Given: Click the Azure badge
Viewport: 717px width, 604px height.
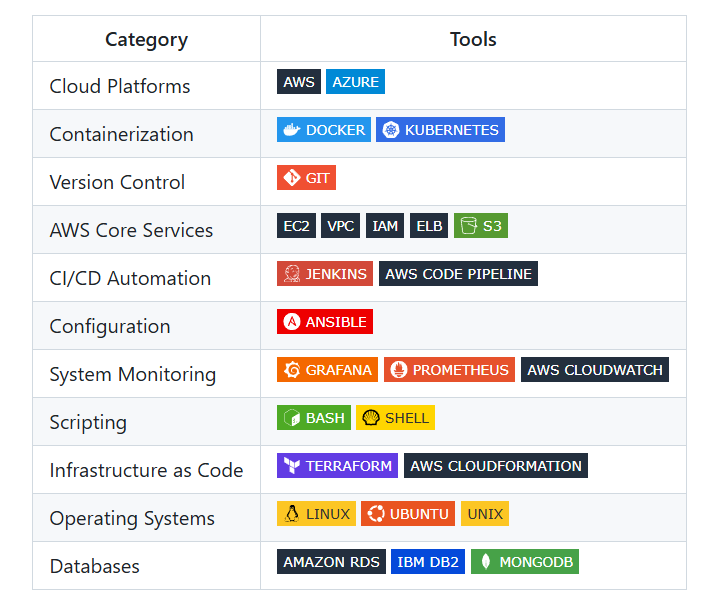Looking at the screenshot, I should click(355, 82).
